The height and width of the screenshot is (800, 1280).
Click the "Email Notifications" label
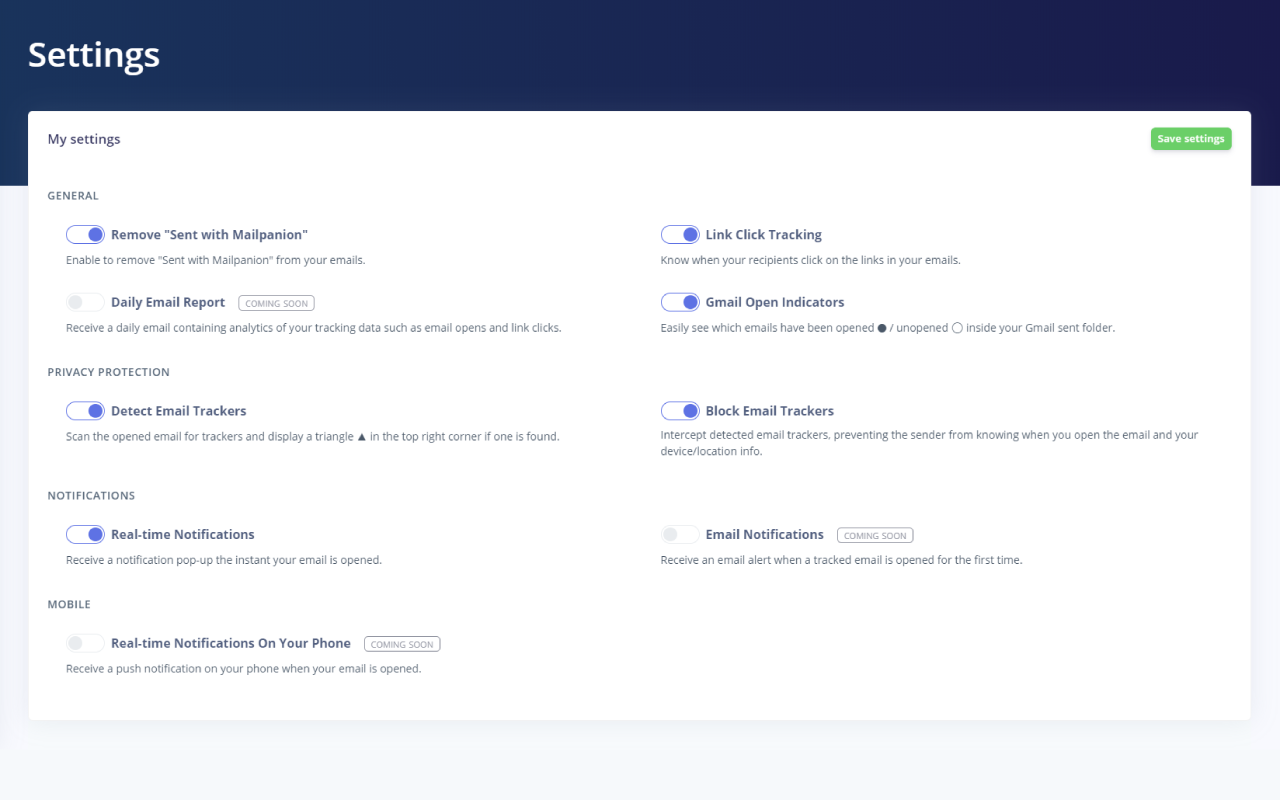click(x=765, y=535)
